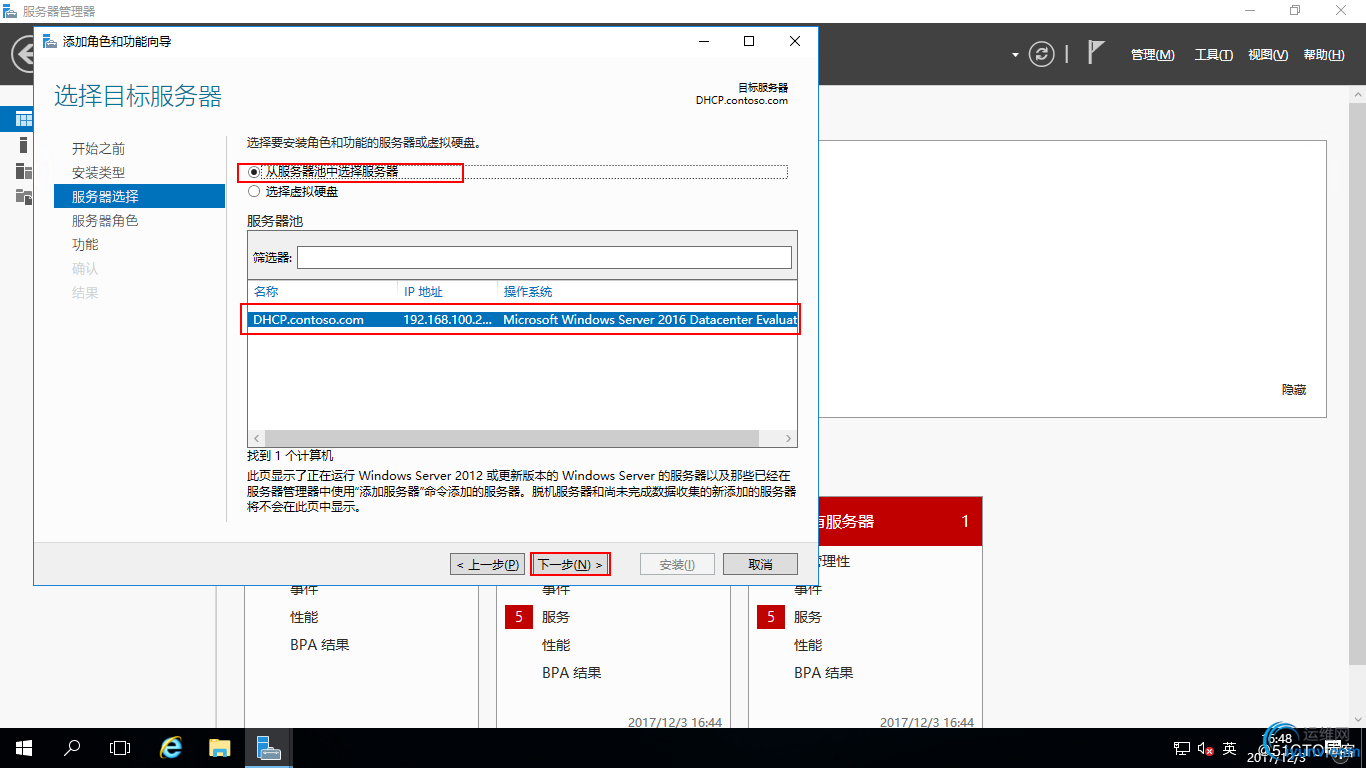Click the 192.168.100.2... IP address cell
This screenshot has height=768, width=1366.
(447, 320)
